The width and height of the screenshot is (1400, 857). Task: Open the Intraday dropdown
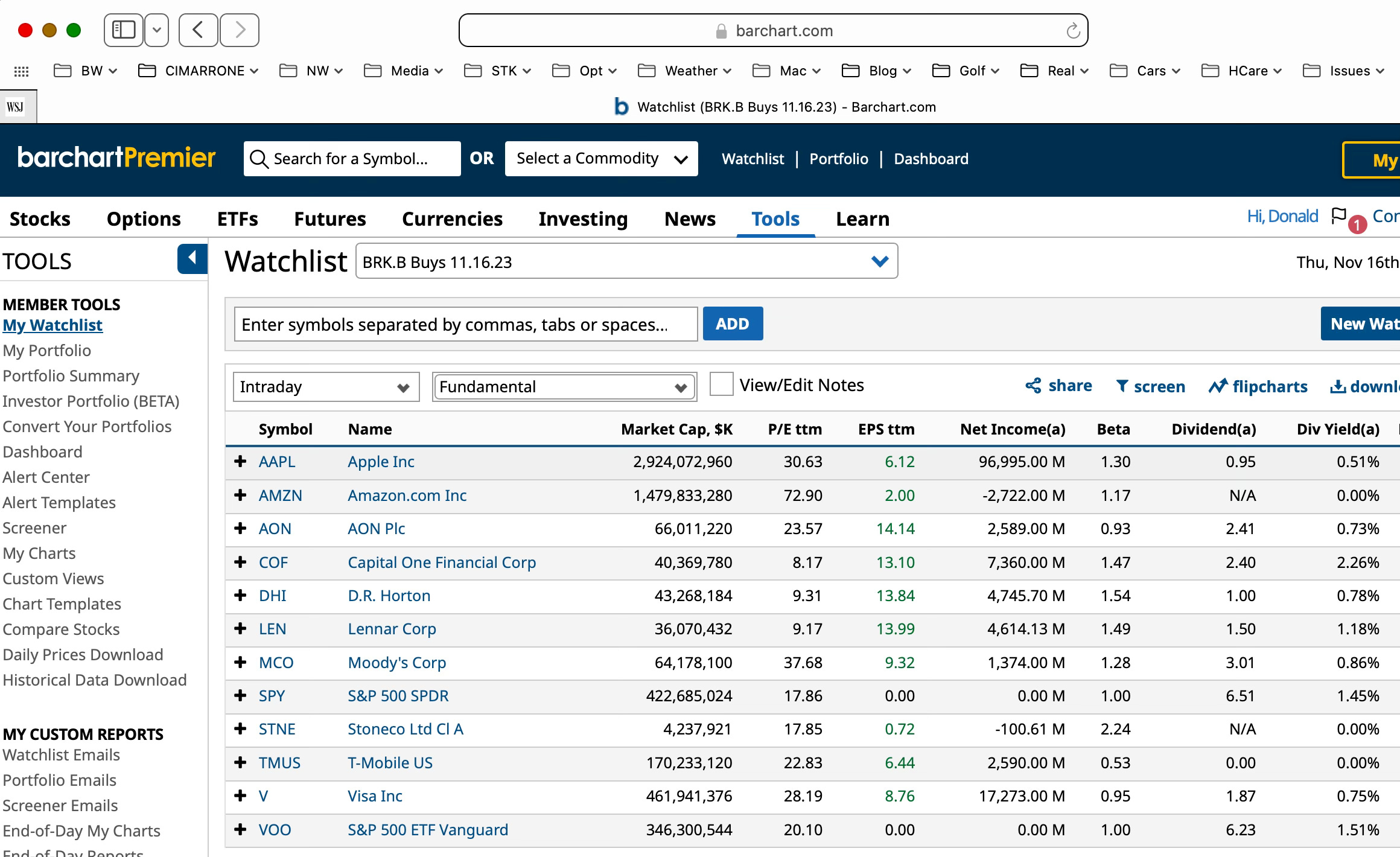(x=326, y=387)
